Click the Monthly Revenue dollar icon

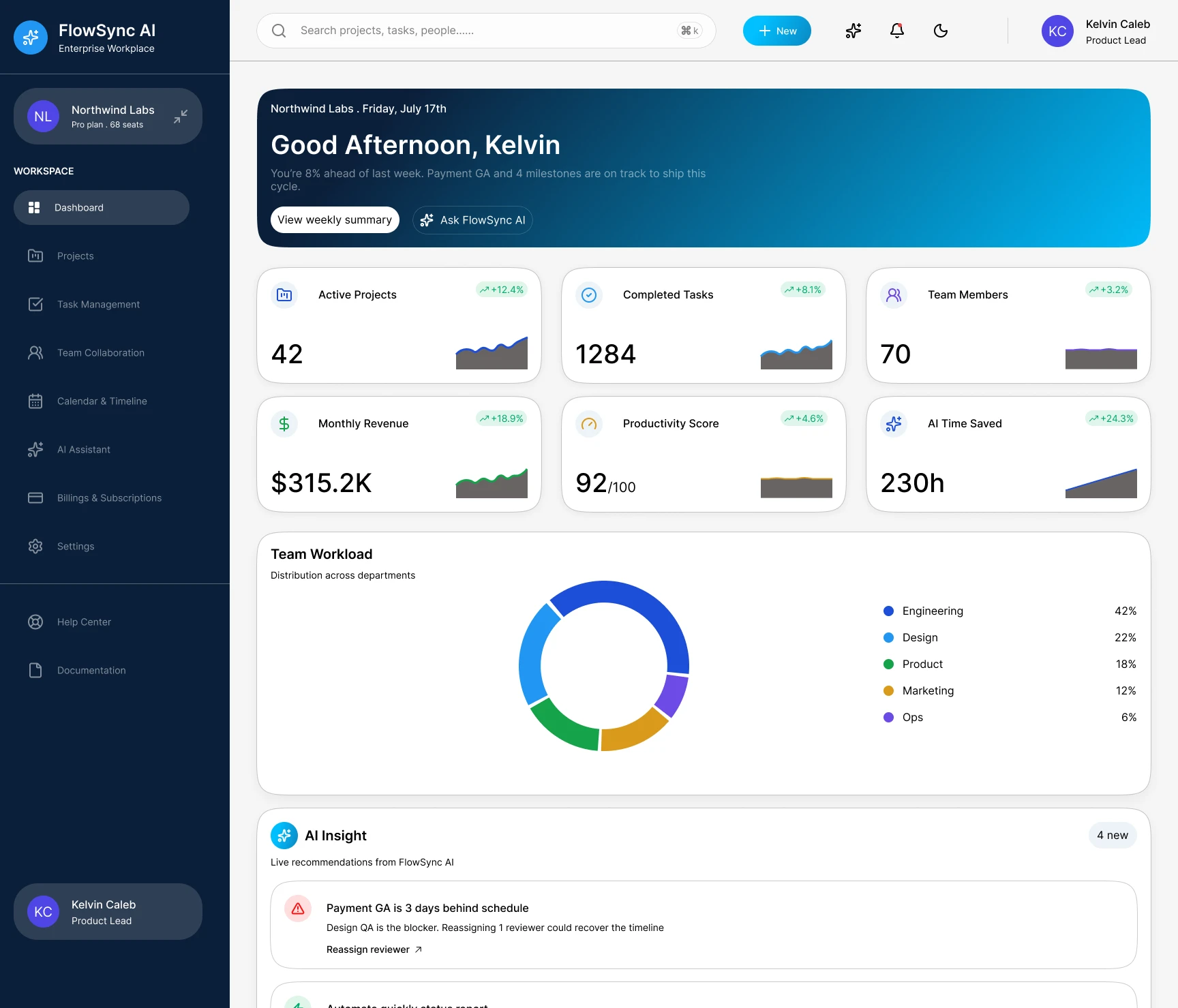(x=284, y=424)
